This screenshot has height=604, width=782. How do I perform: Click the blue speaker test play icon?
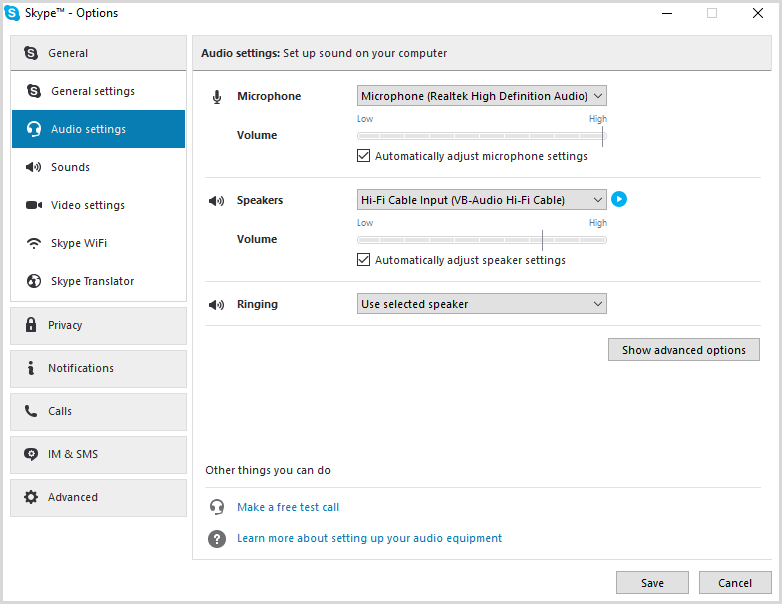[x=619, y=199]
